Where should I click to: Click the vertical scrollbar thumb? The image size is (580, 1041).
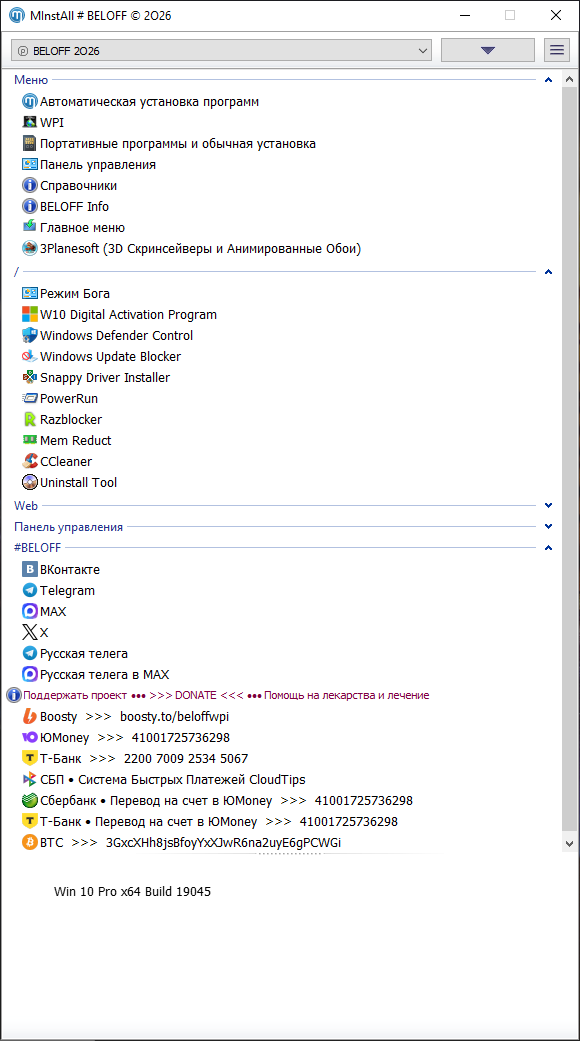[x=569, y=458]
